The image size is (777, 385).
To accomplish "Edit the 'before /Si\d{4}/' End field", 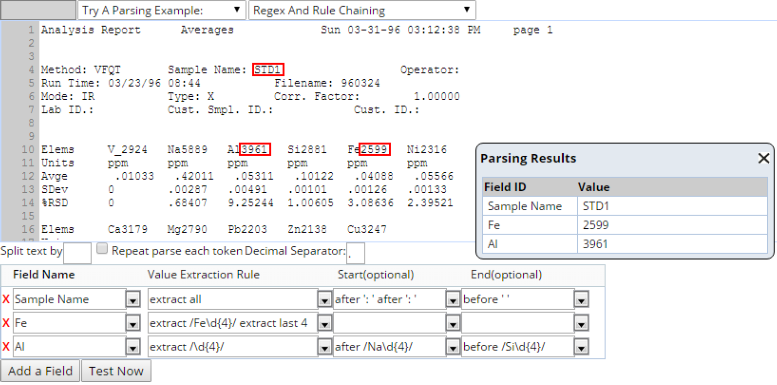I will coord(518,347).
